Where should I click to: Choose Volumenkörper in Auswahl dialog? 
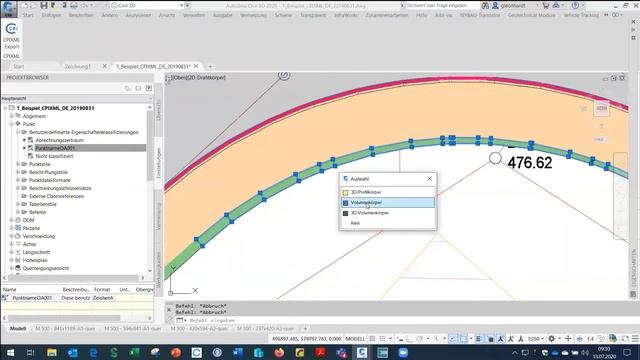[x=387, y=202]
